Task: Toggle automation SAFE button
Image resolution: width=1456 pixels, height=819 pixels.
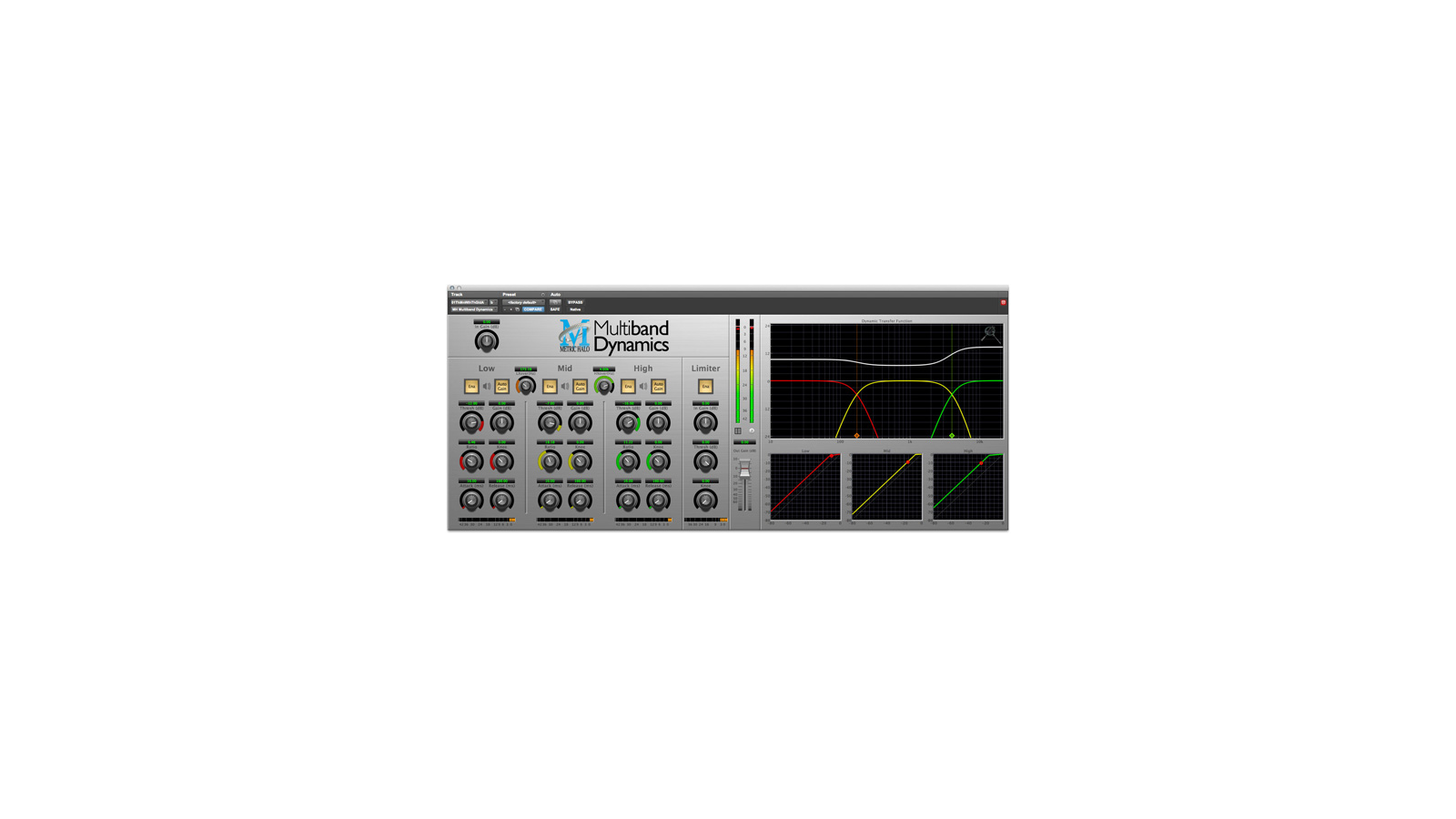Action: tap(555, 309)
